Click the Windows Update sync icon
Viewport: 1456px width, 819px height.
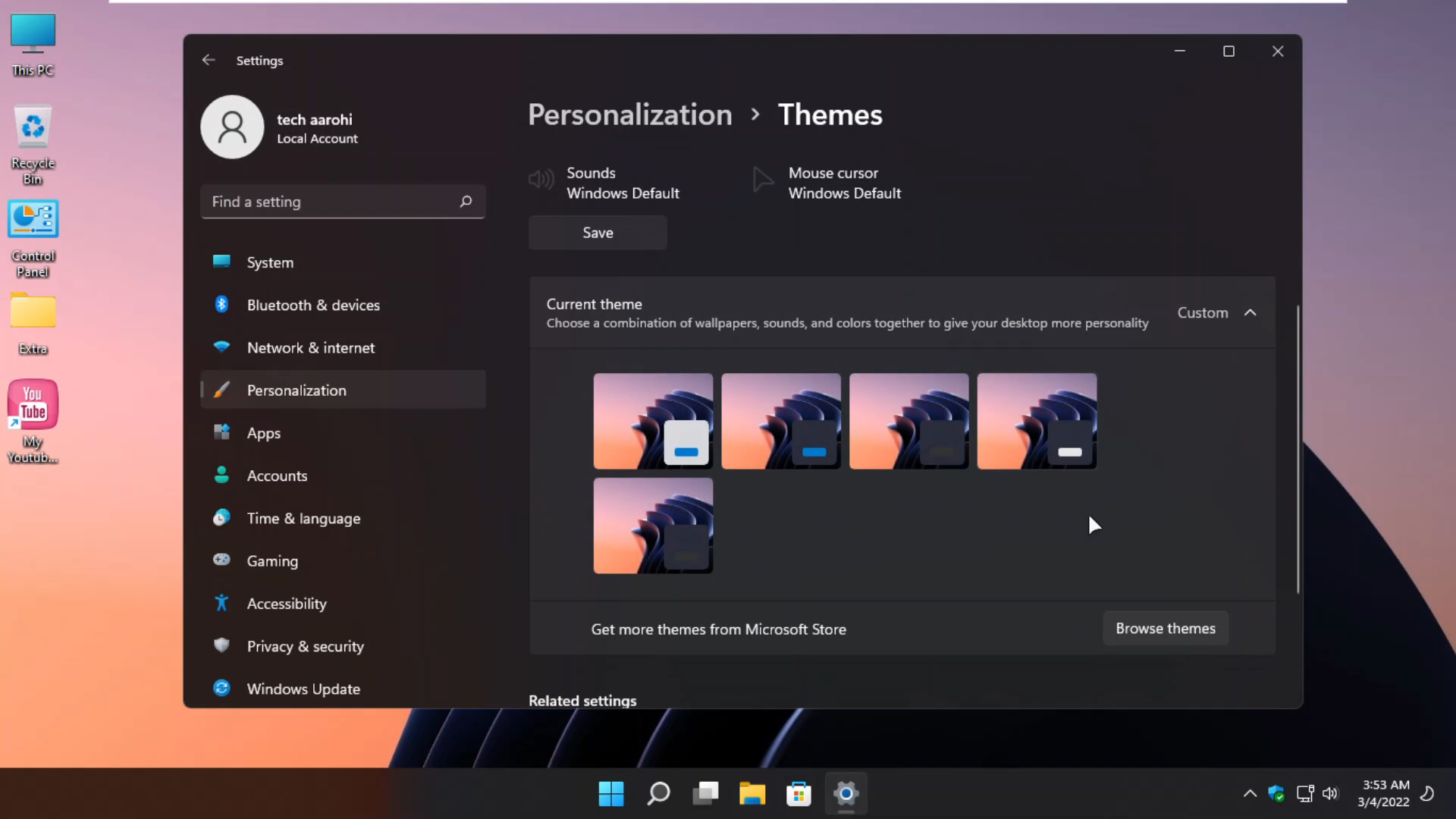point(221,688)
